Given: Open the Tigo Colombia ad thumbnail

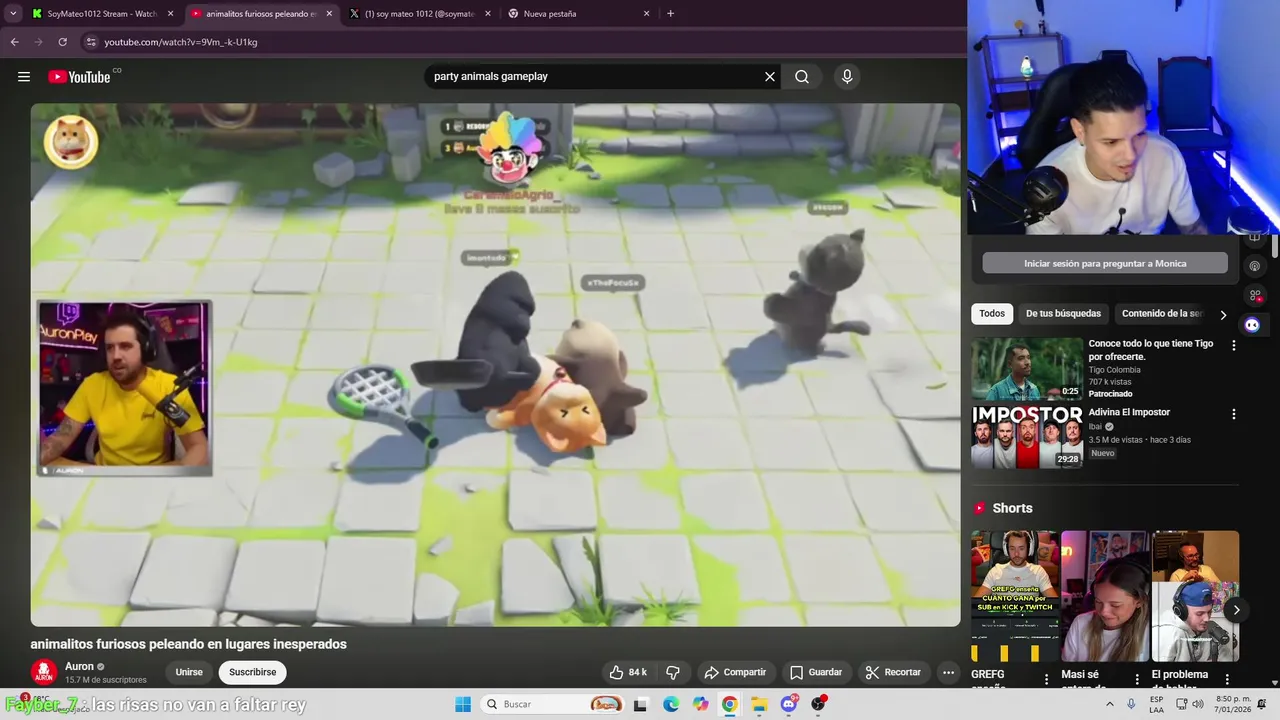Looking at the screenshot, I should (x=1027, y=368).
